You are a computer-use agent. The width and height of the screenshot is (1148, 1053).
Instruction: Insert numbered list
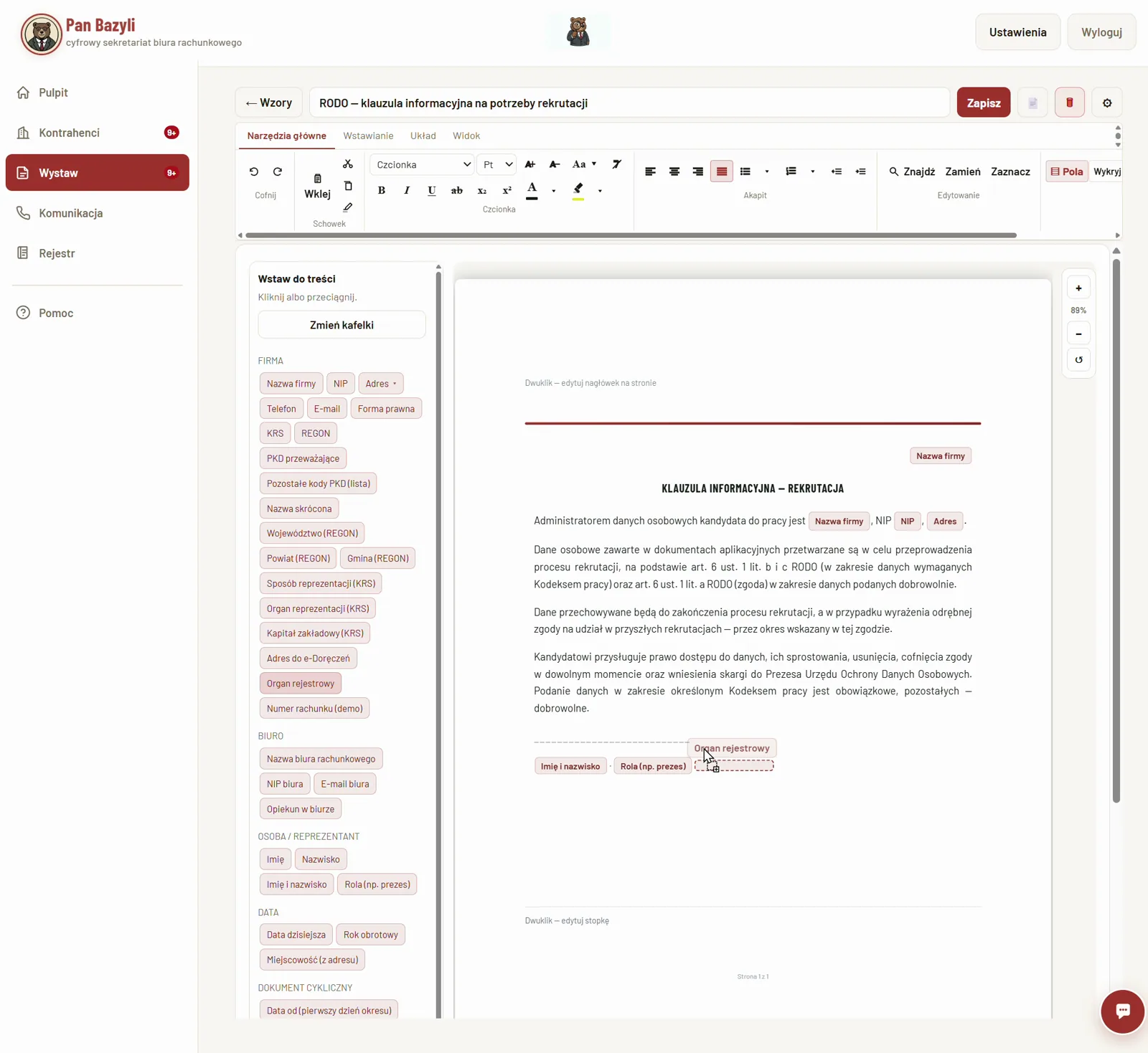pyautogui.click(x=791, y=171)
